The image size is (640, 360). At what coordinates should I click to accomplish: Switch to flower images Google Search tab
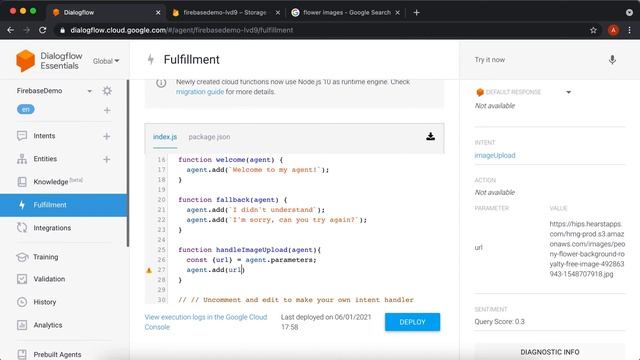[346, 13]
